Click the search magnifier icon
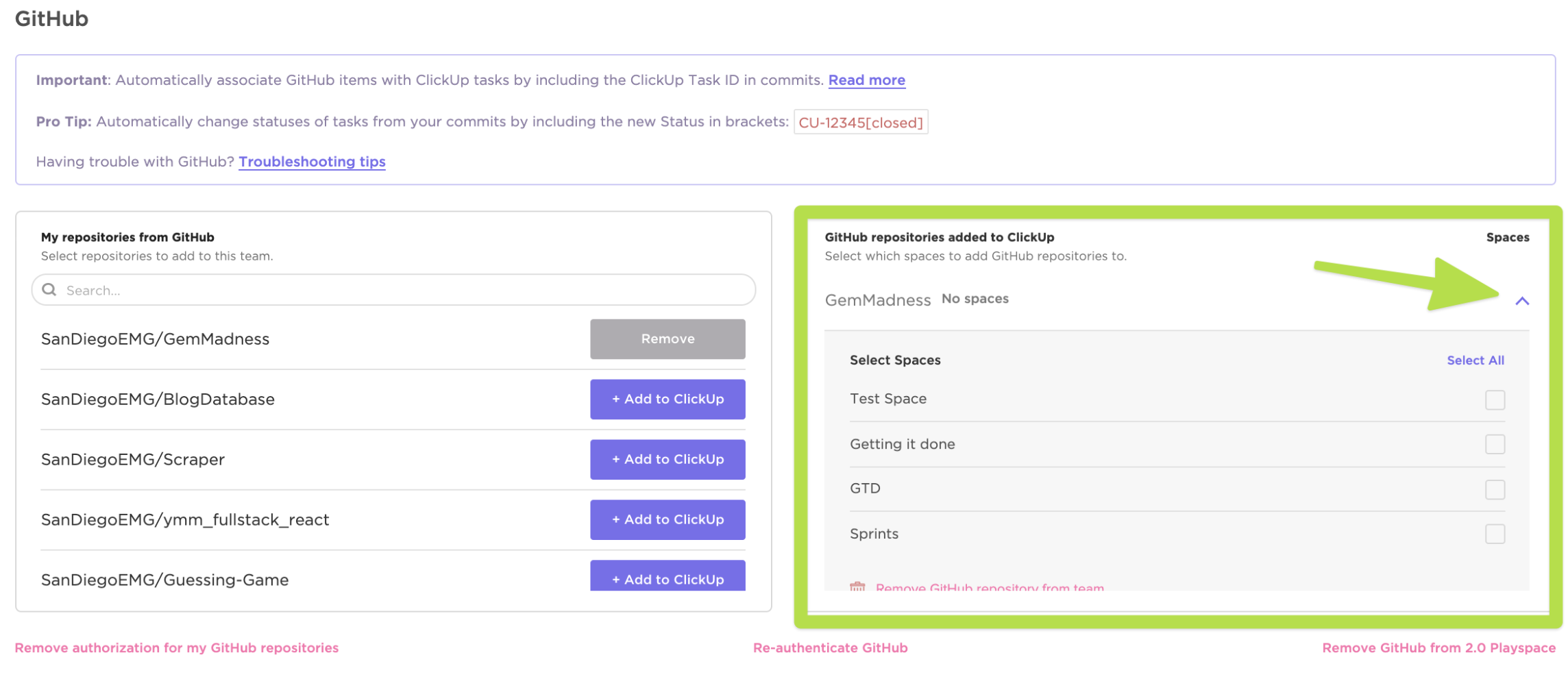Image resolution: width=1568 pixels, height=677 pixels. click(x=49, y=290)
